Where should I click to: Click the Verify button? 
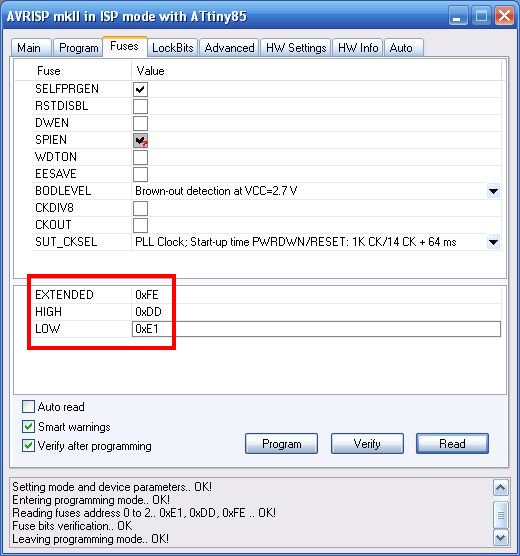coord(367,444)
